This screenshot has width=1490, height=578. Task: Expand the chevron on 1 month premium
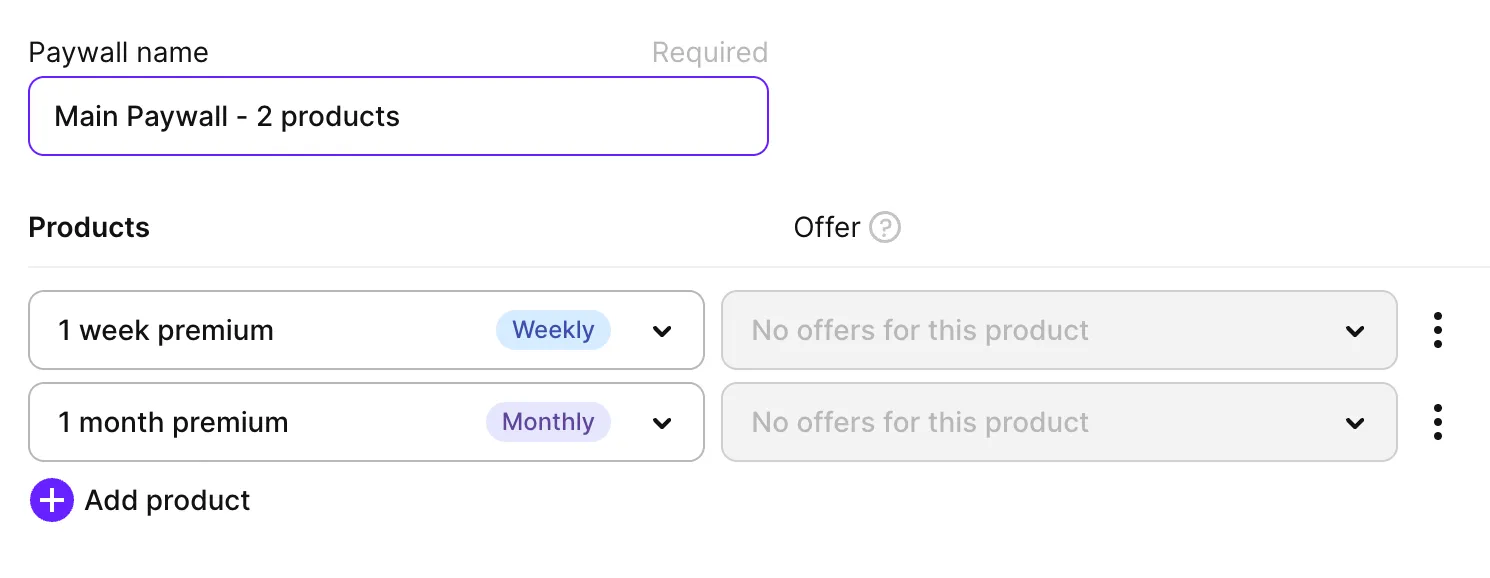662,423
